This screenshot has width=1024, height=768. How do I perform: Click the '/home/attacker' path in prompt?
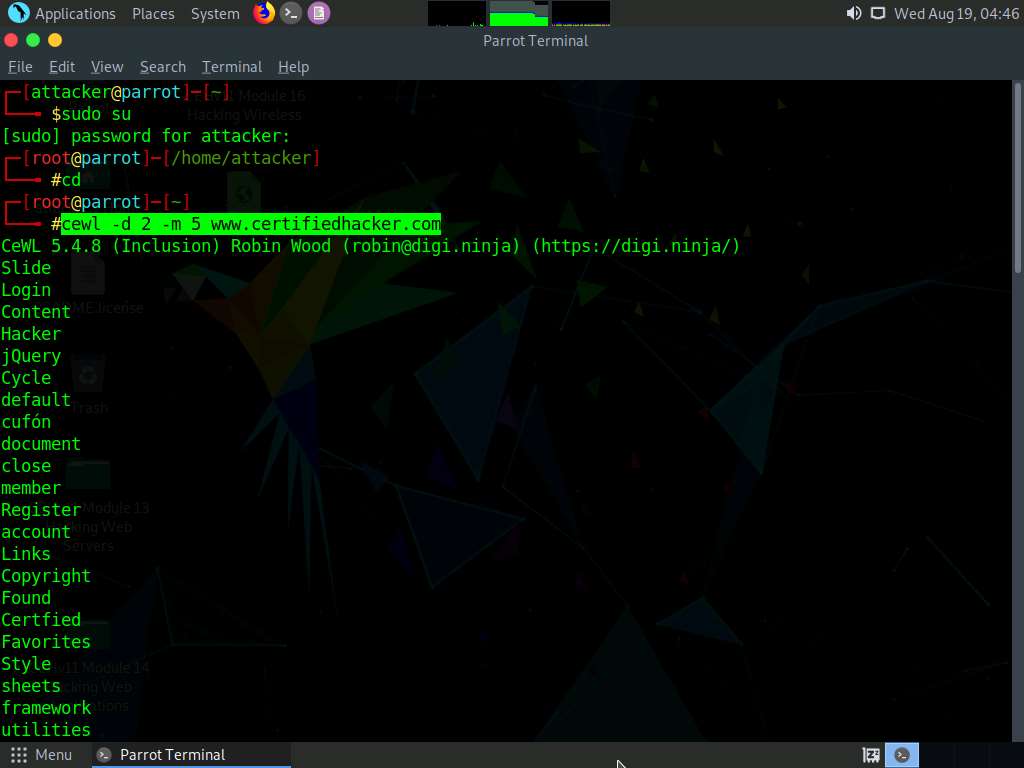pos(242,158)
